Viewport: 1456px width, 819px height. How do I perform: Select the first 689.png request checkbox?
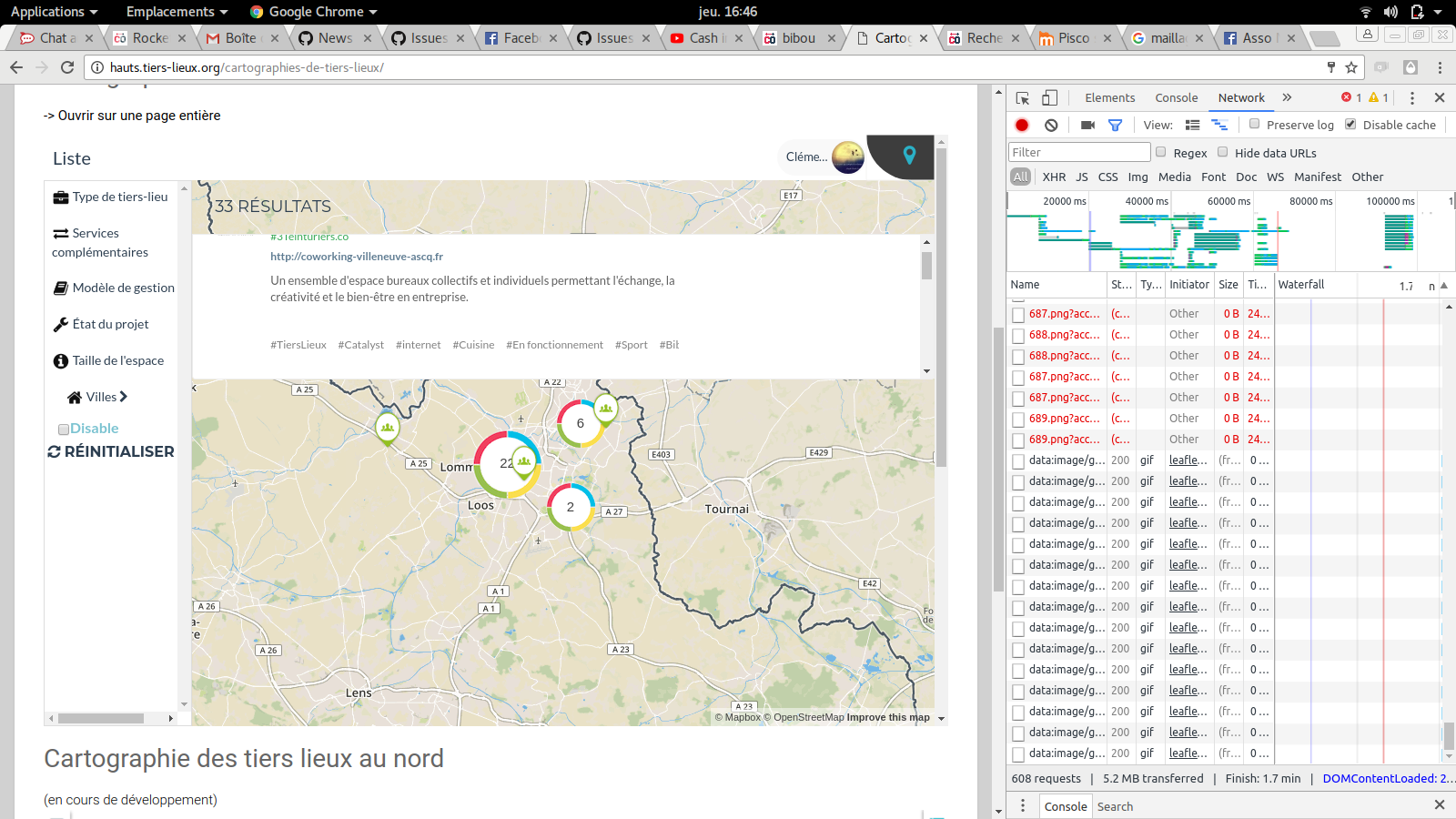[1018, 420]
